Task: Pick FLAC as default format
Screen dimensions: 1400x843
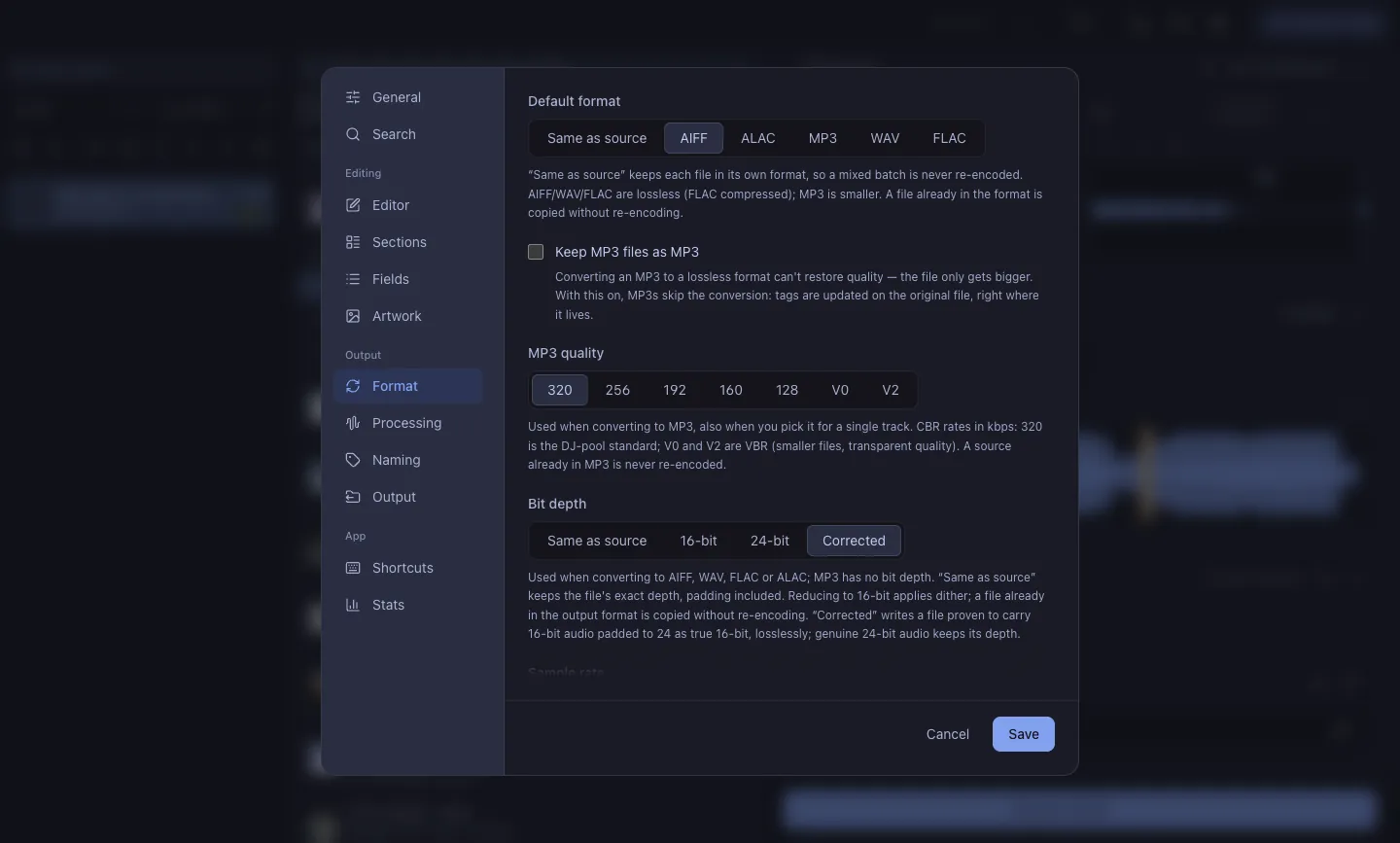Action: 950,138
